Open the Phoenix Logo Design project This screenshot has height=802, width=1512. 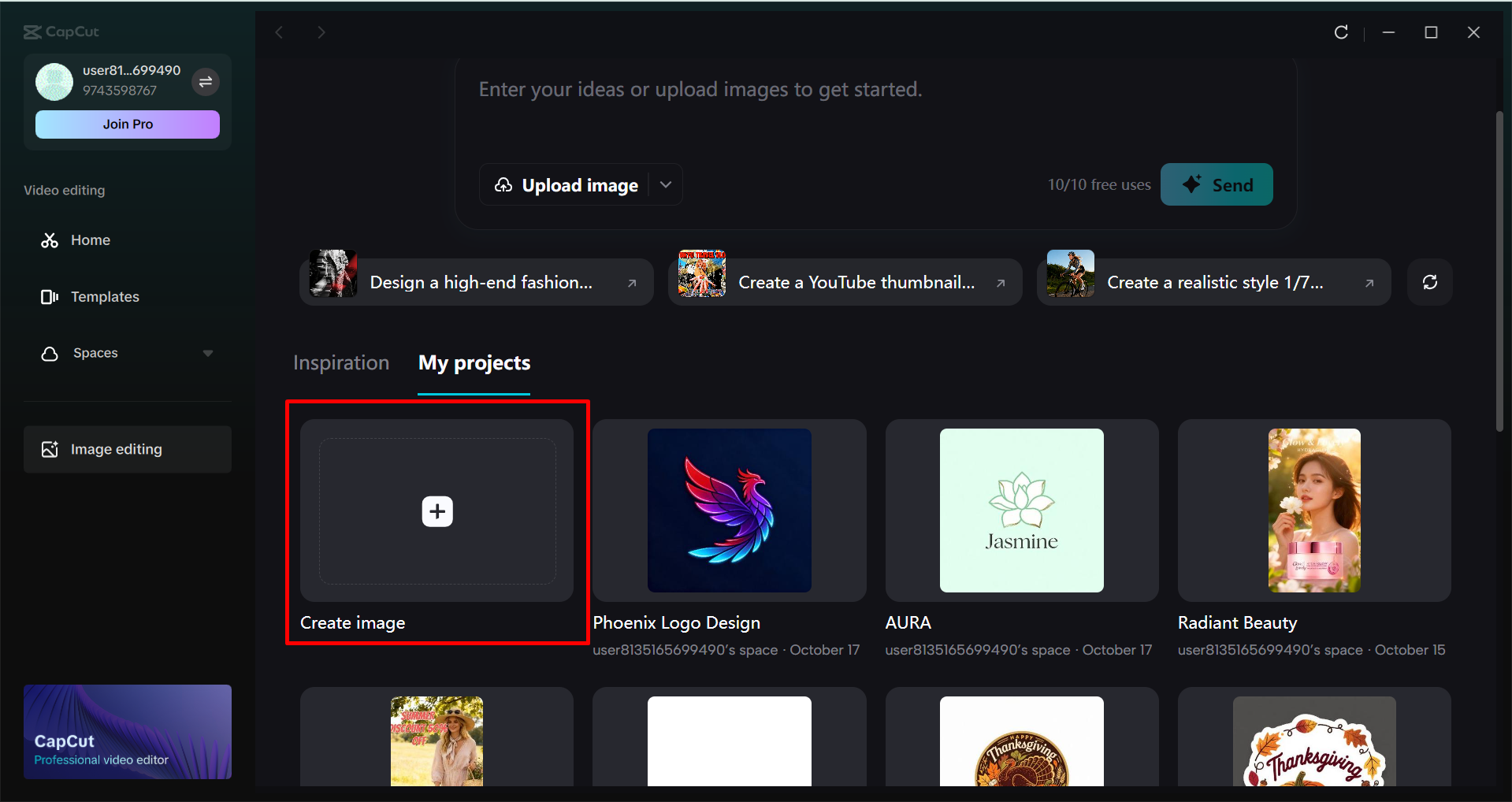click(x=730, y=511)
